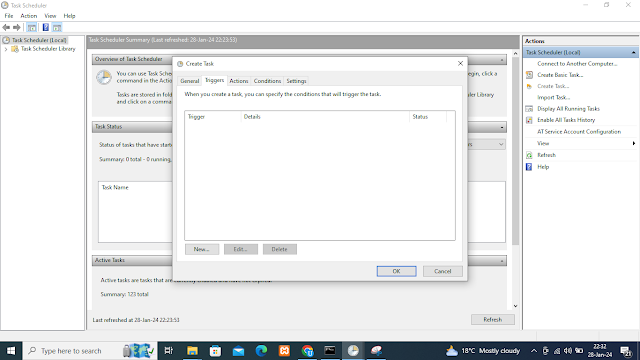Open Task View on taskbar
Screen dimensions: 640x360
tap(168, 351)
